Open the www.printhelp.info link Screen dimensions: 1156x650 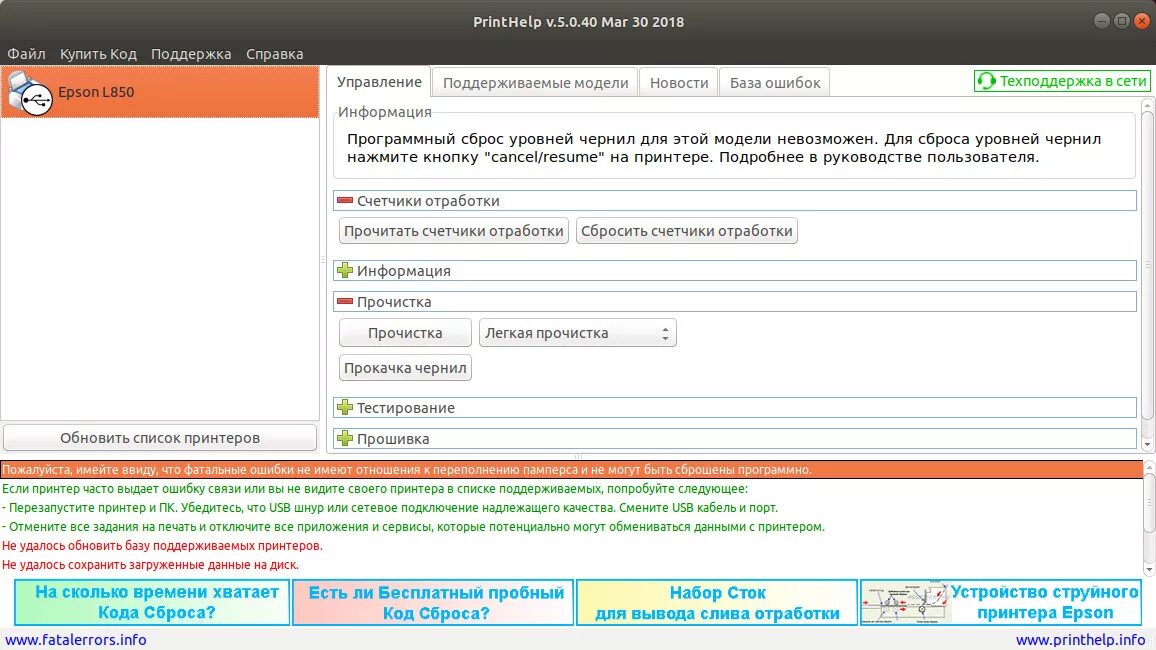point(1080,640)
